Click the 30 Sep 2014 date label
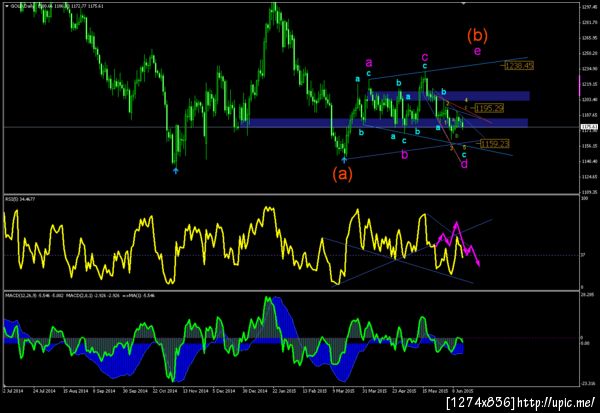This screenshot has height=413, width=600. [x=135, y=391]
